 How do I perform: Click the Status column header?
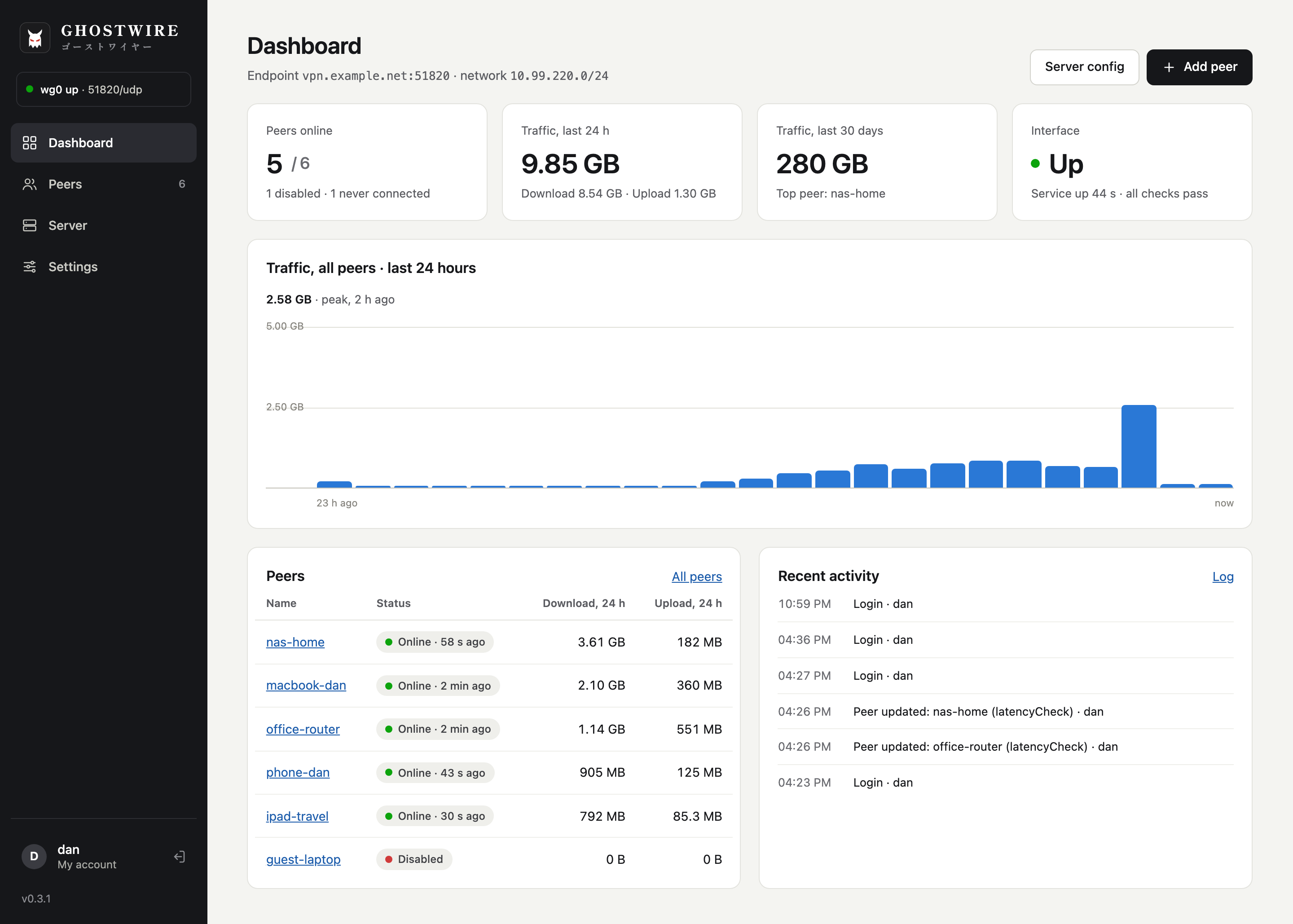(x=393, y=603)
